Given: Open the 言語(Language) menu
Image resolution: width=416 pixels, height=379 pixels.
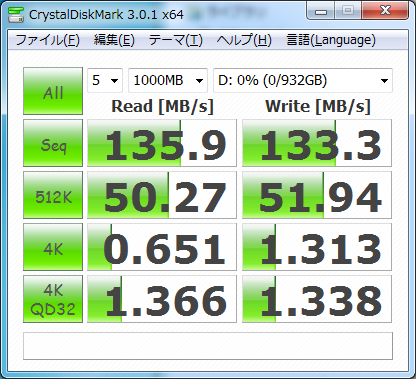Looking at the screenshot, I should coord(331,40).
